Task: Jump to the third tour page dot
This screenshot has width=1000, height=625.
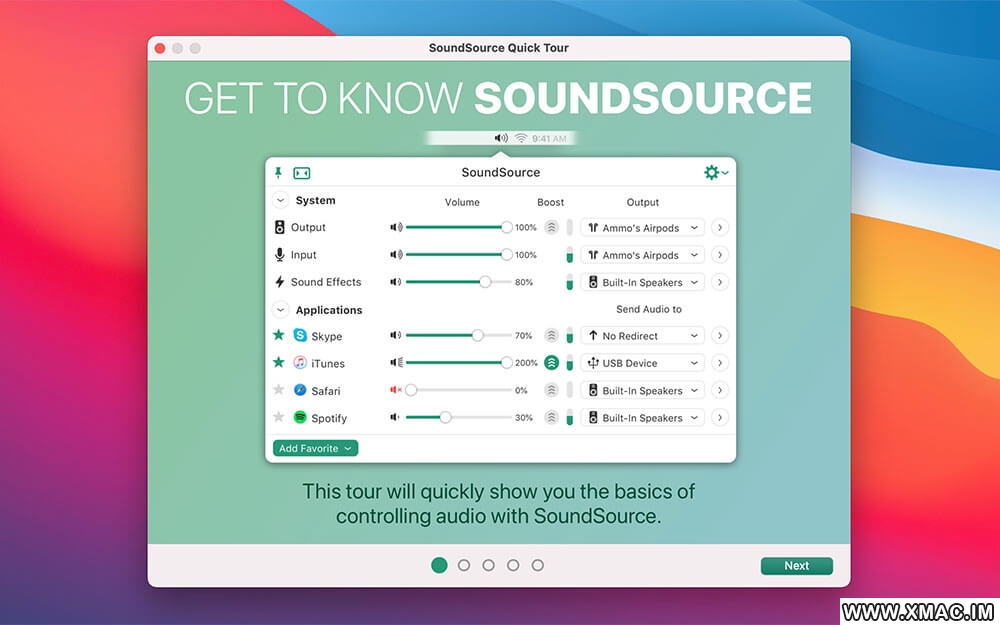Action: point(488,565)
